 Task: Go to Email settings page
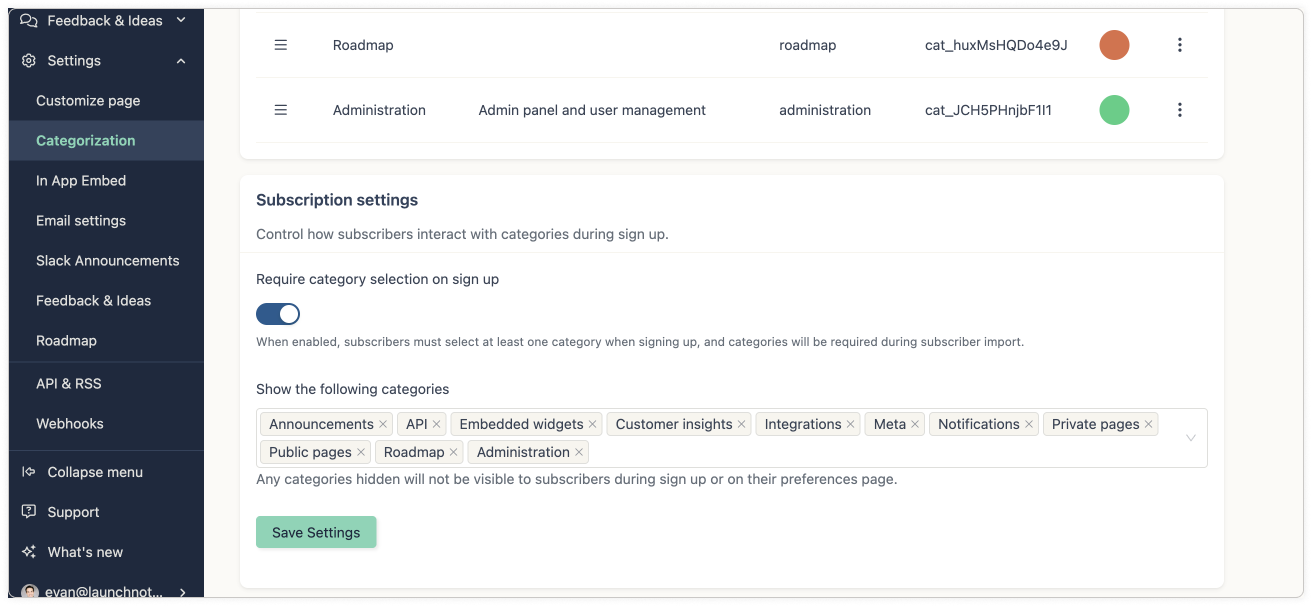[81, 221]
